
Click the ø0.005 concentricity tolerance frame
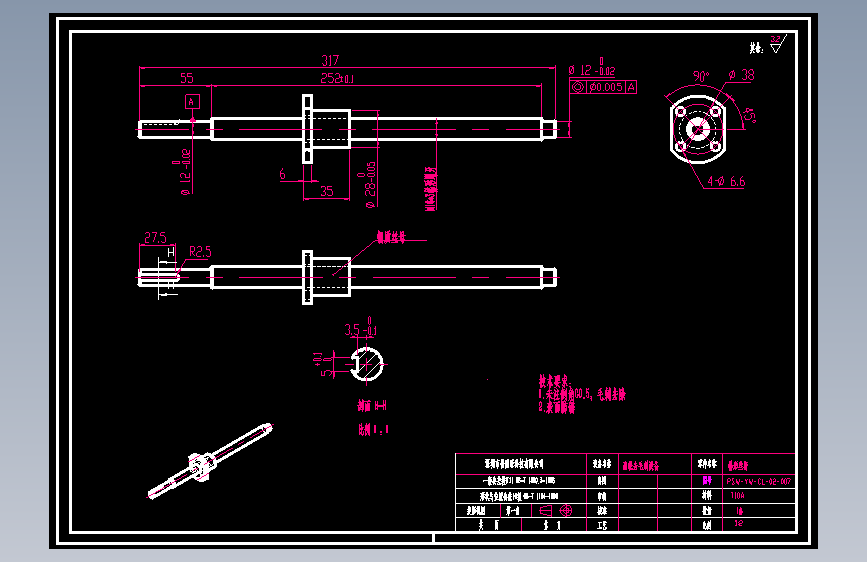click(603, 87)
